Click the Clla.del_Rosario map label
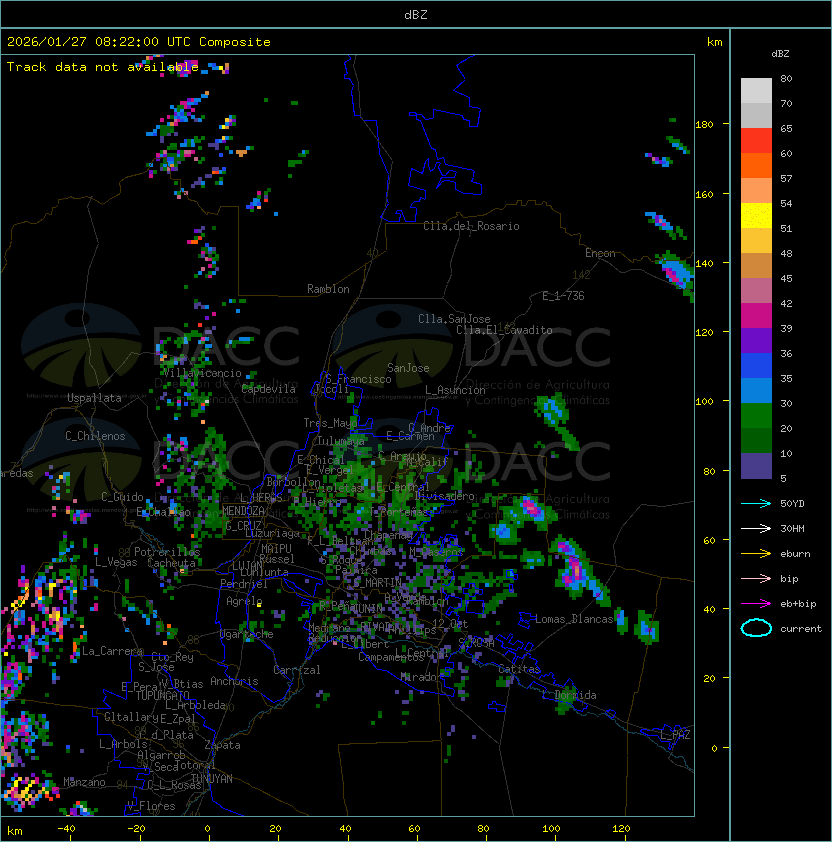The image size is (832, 842). (x=471, y=226)
